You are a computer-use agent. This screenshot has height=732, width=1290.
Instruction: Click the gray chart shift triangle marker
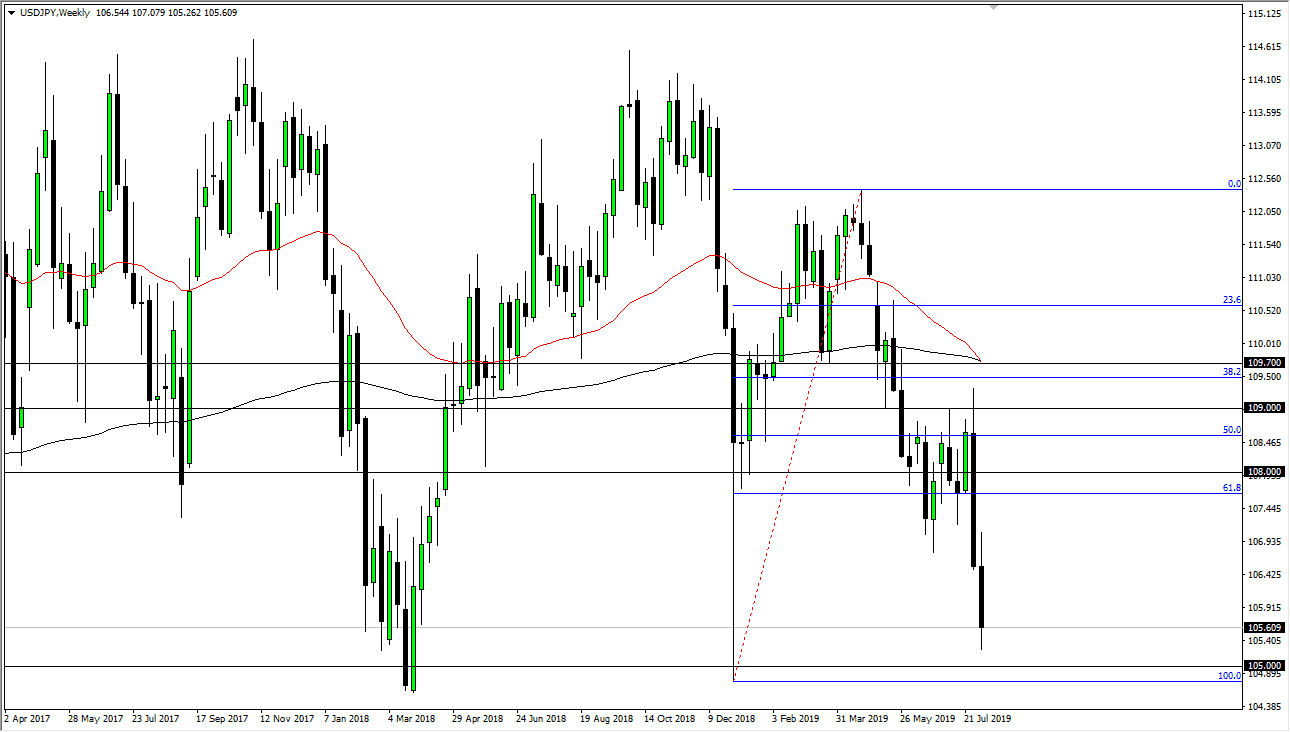992,7
